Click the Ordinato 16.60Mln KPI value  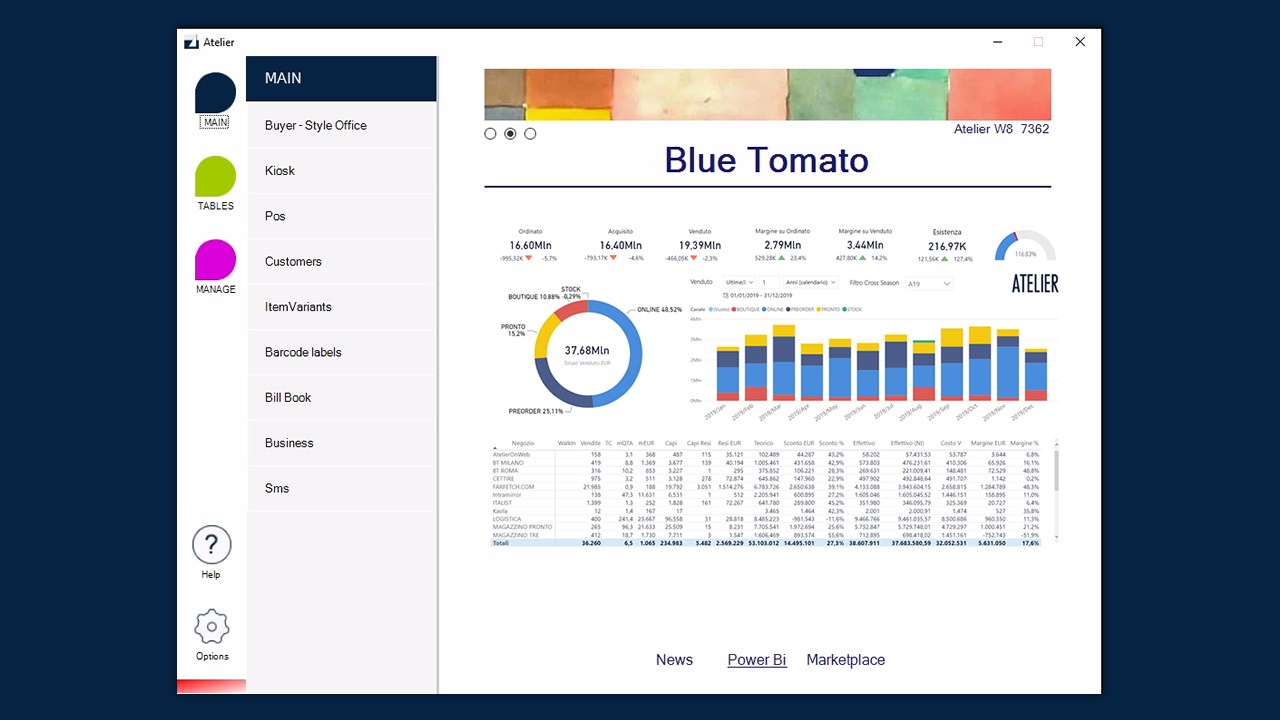point(529,245)
